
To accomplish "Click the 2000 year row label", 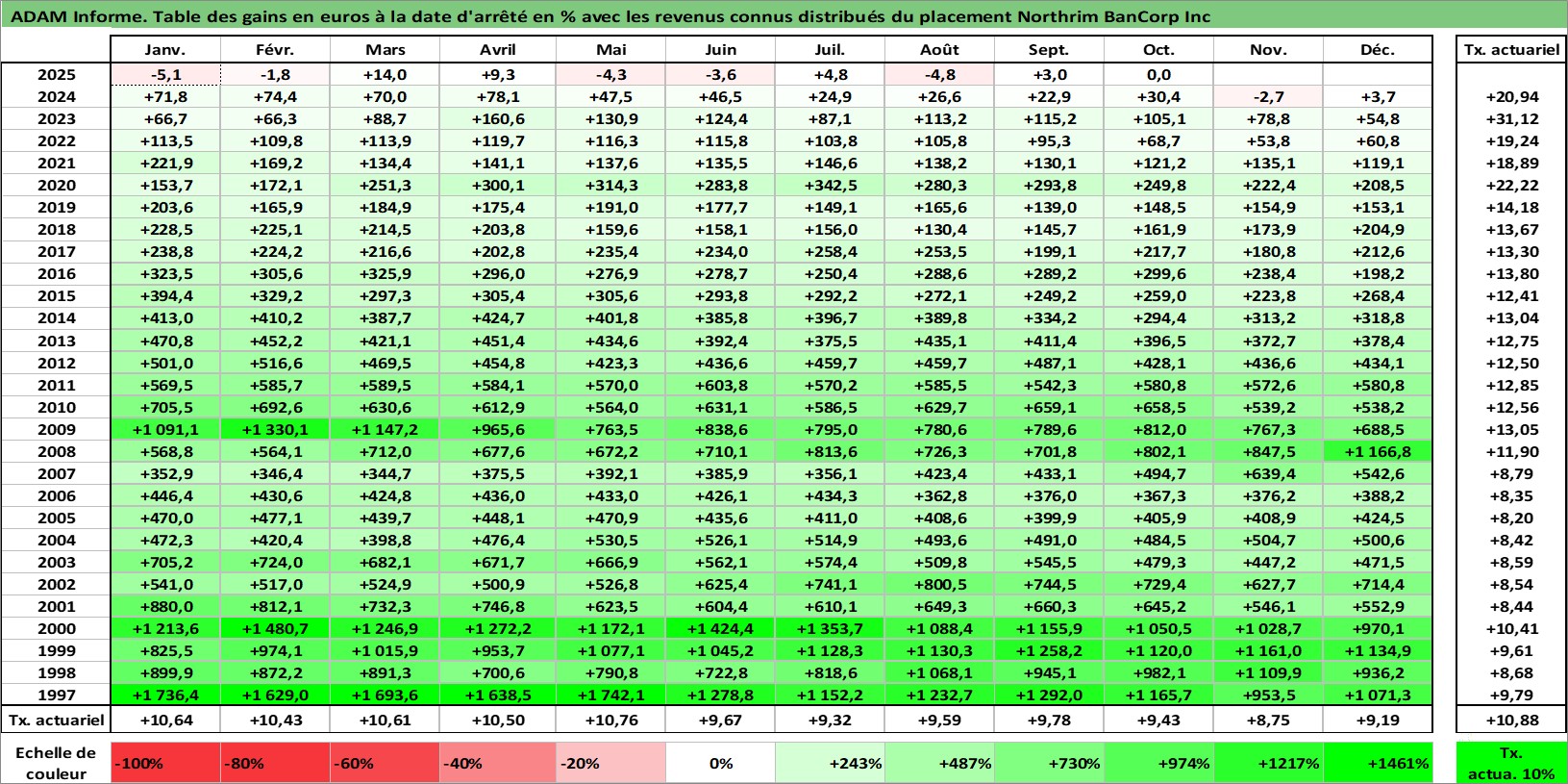I will [56, 628].
